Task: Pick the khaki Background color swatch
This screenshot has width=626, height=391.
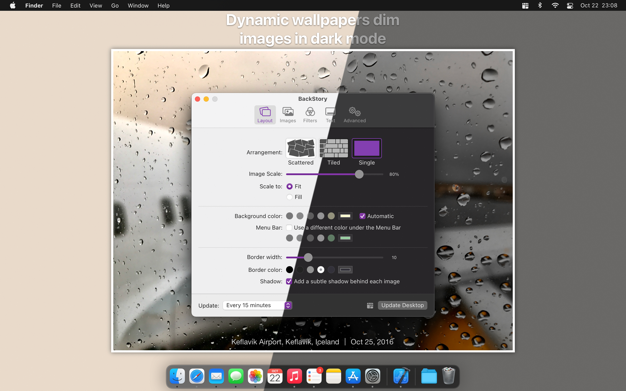Action: (x=331, y=216)
